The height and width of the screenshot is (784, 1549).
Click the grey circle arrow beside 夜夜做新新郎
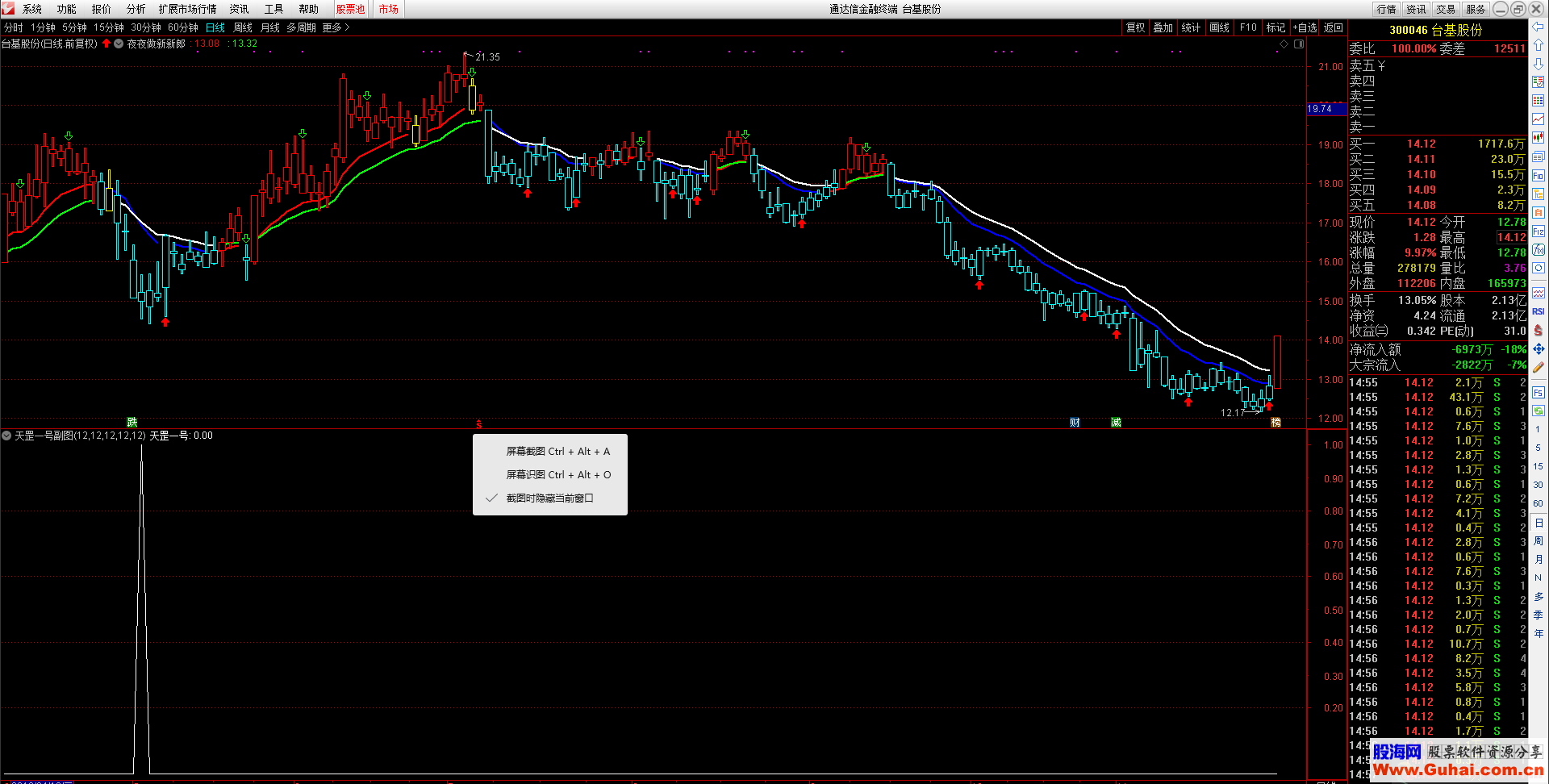[119, 44]
